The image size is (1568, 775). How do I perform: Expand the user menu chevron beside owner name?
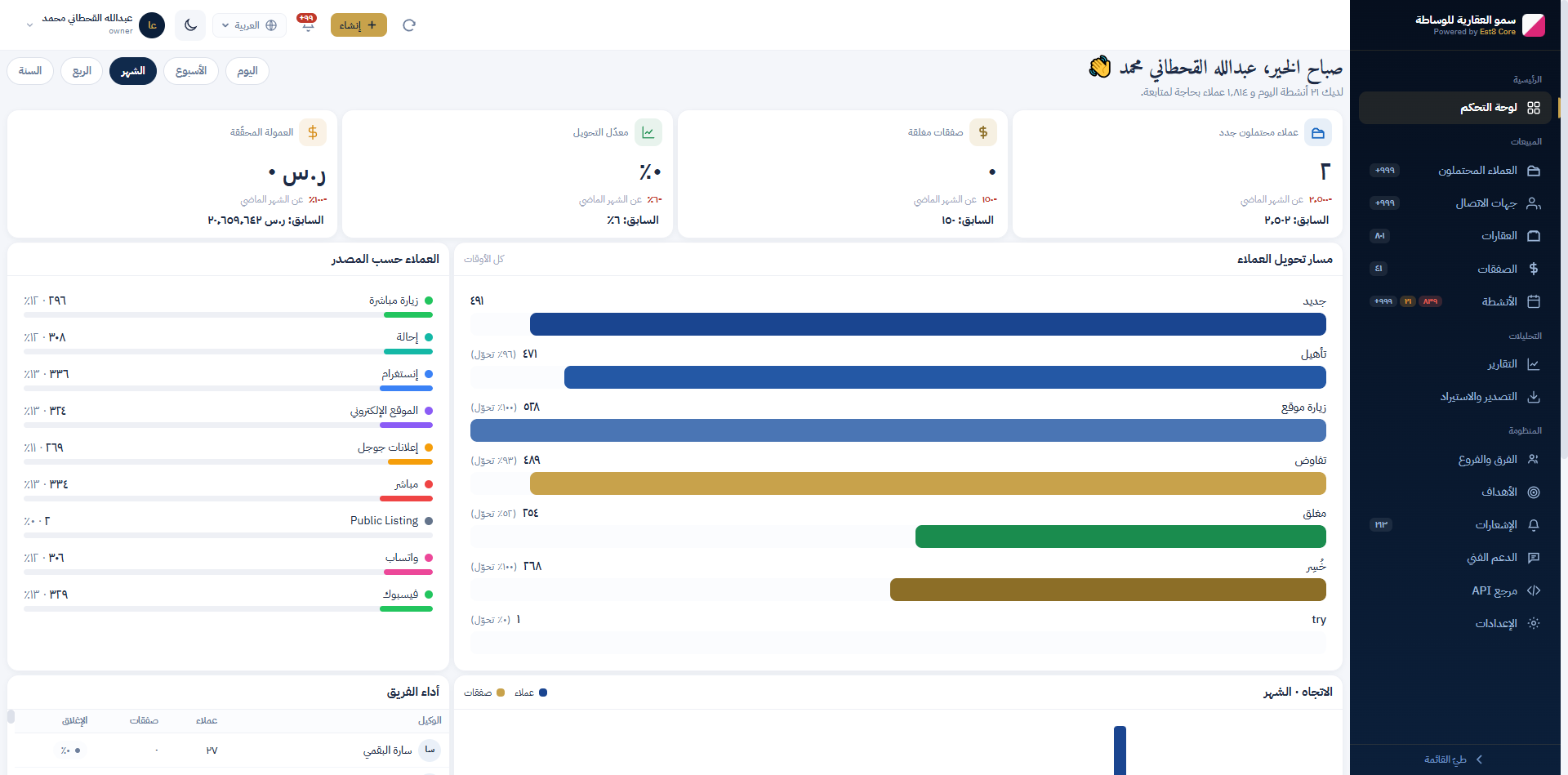pyautogui.click(x=30, y=25)
